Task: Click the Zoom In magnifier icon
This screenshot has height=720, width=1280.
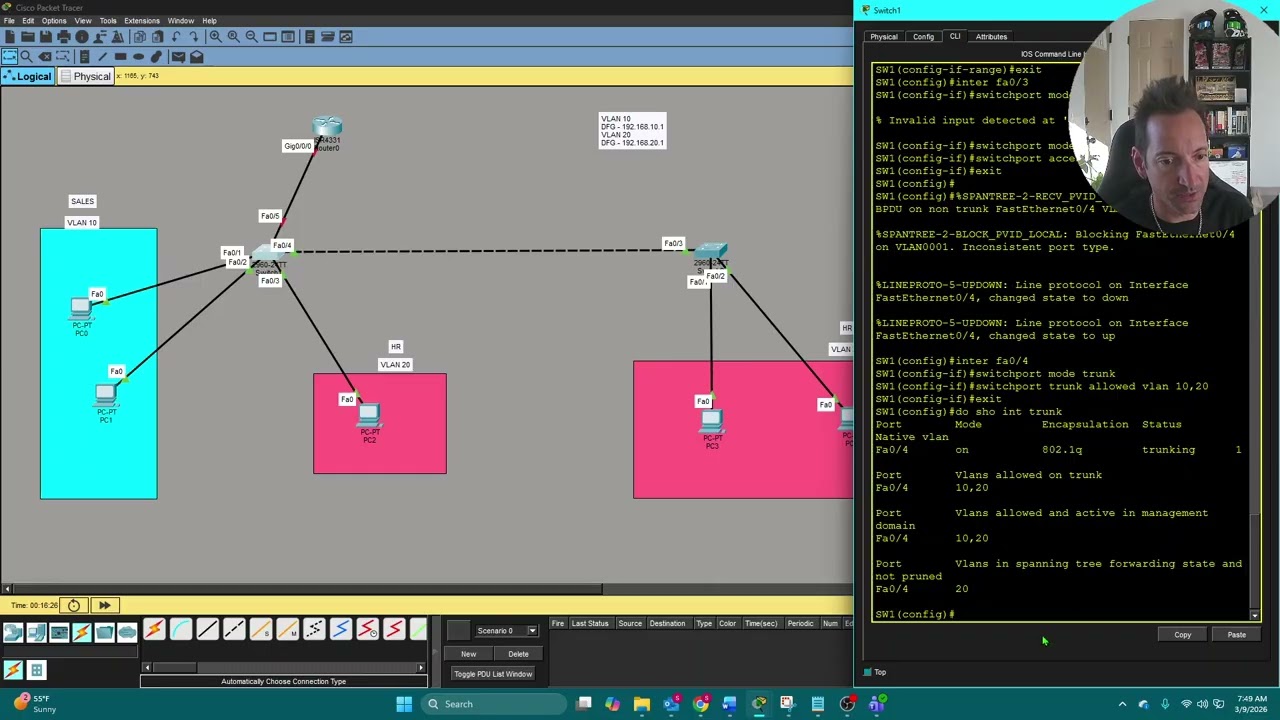Action: coord(216,37)
